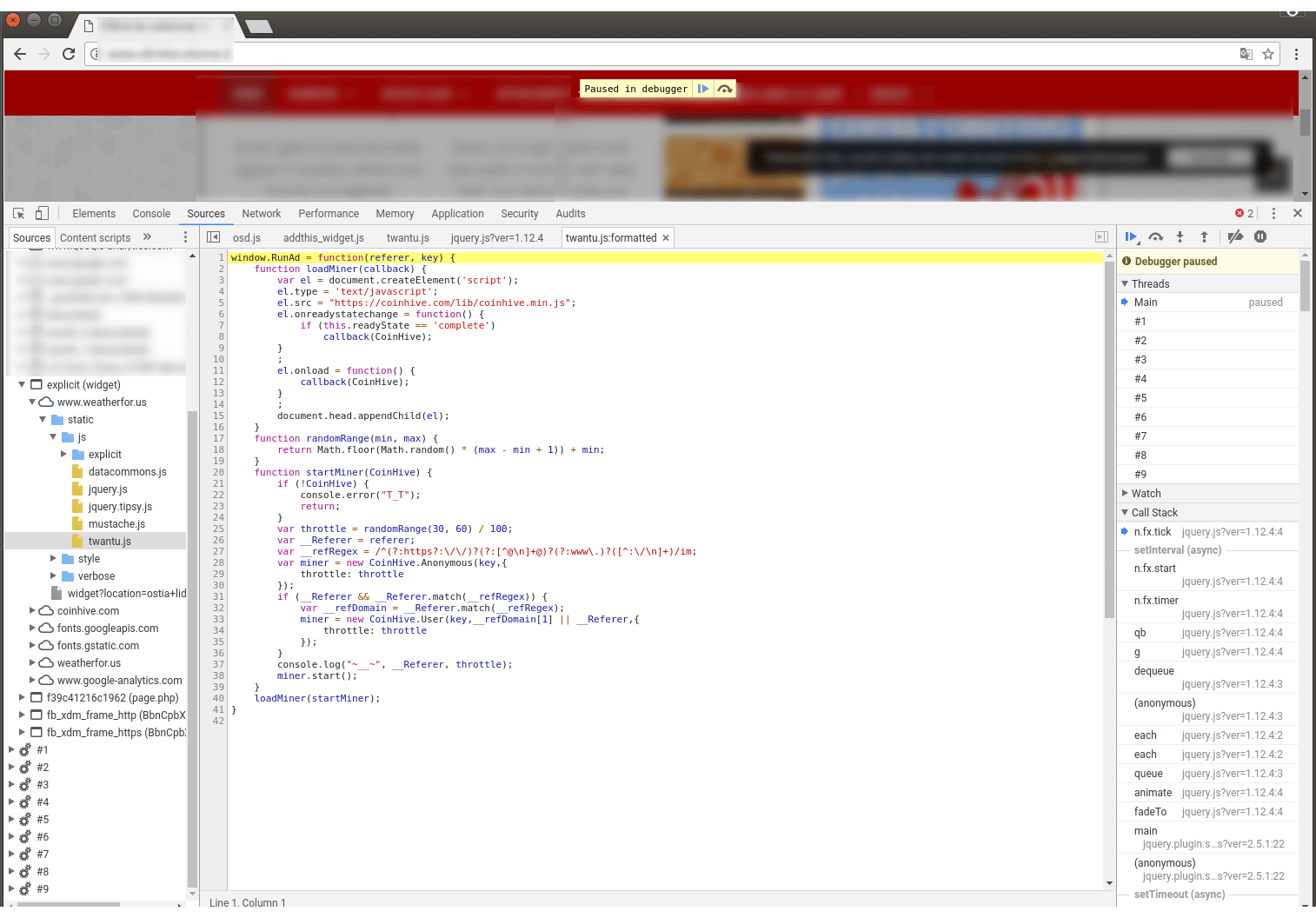1316x918 pixels.
Task: Open the Audits panel
Action: pos(570,213)
